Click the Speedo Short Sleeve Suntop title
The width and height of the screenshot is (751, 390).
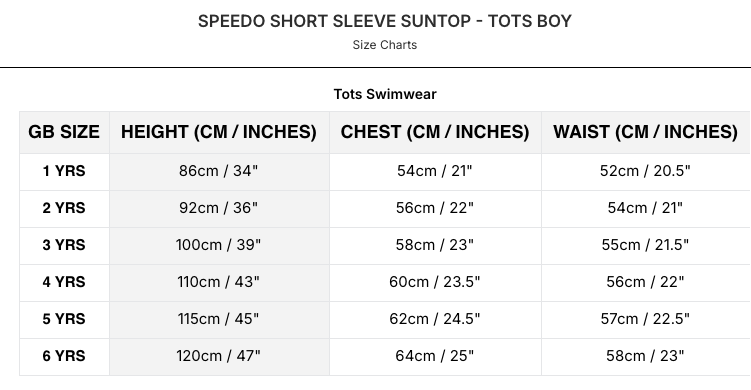(x=385, y=21)
